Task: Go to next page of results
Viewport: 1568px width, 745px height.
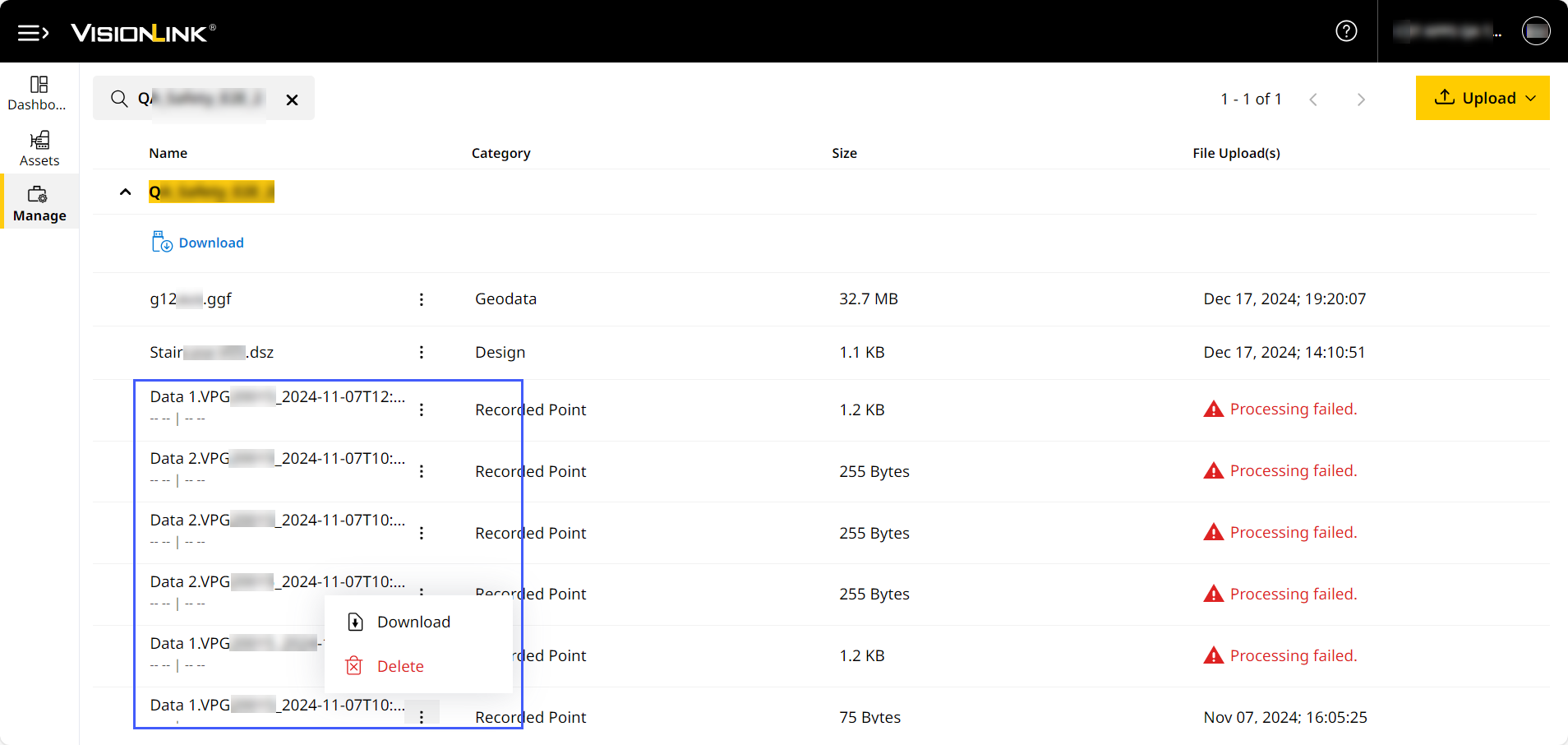Action: tap(1361, 99)
